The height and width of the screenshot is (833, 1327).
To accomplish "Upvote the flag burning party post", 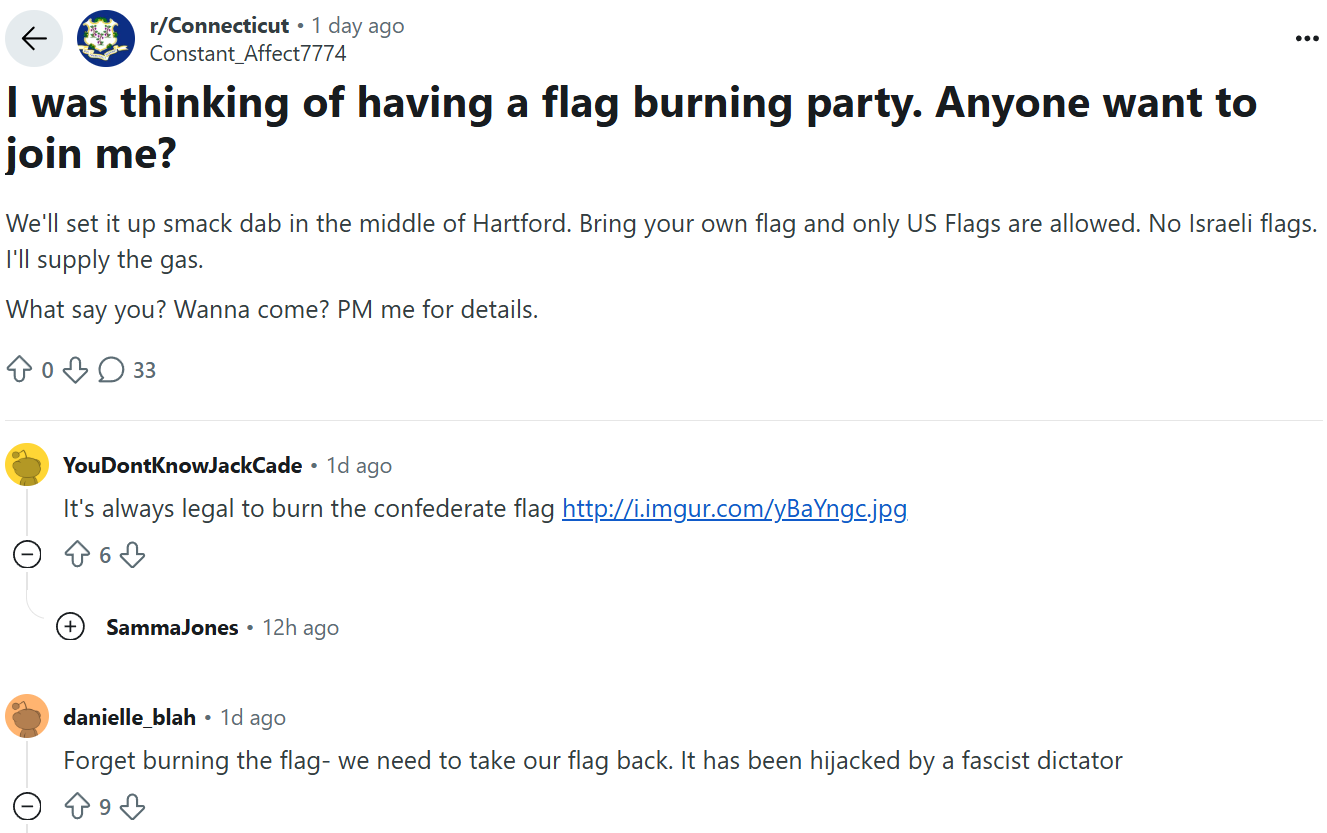I will coord(19,370).
